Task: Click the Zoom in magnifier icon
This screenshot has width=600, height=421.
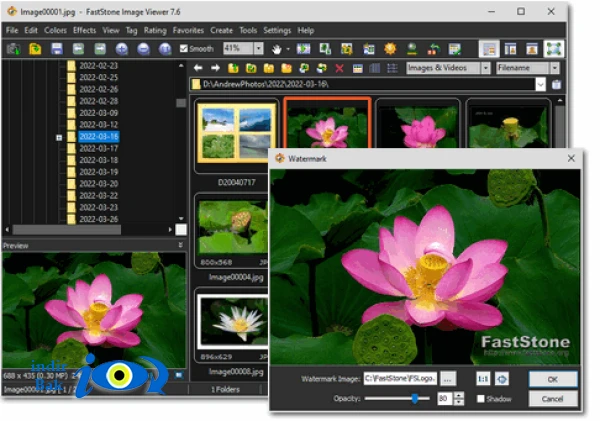Action: 122,49
